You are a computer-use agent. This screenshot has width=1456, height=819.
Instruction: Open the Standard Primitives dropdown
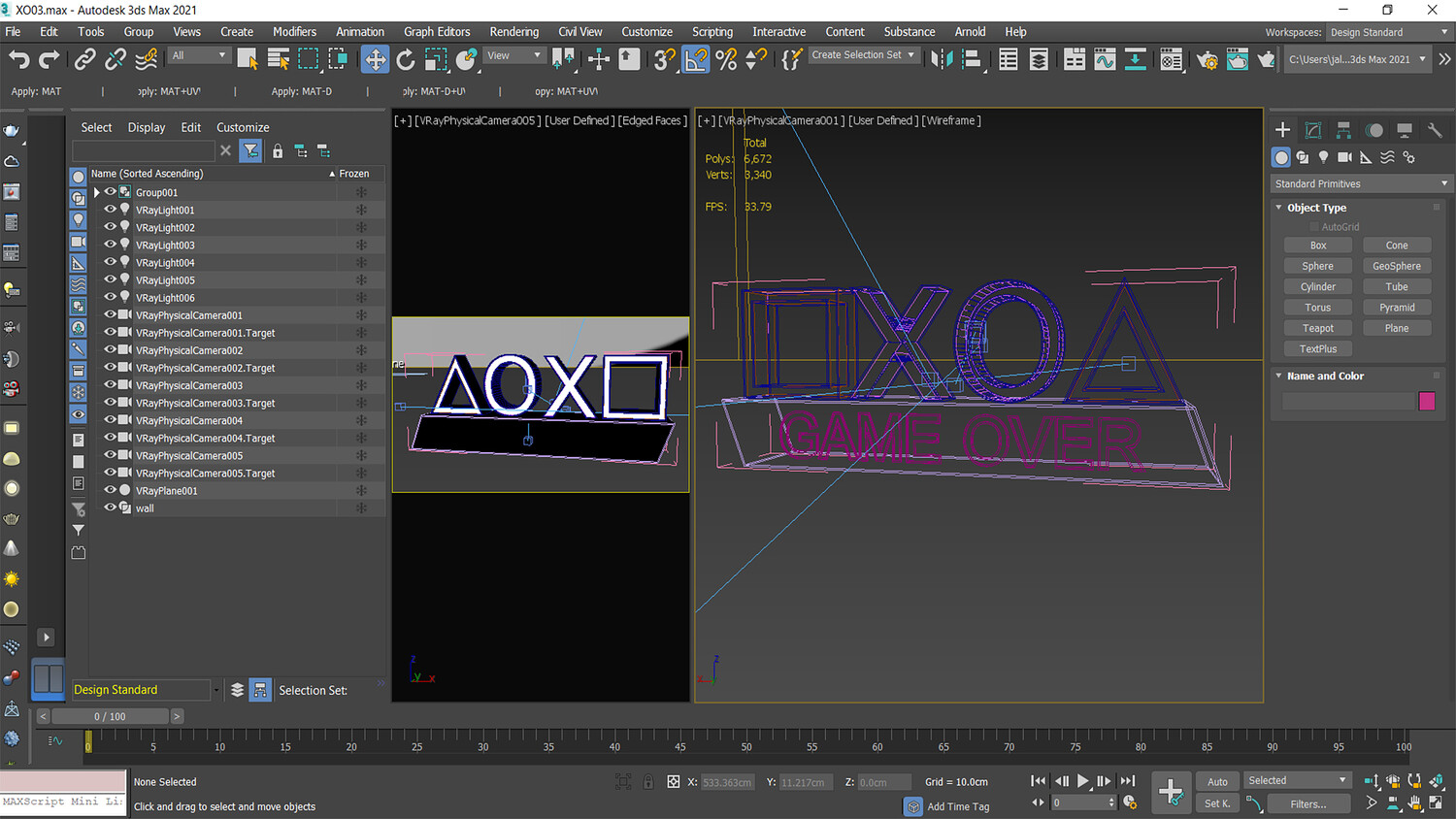(1361, 183)
